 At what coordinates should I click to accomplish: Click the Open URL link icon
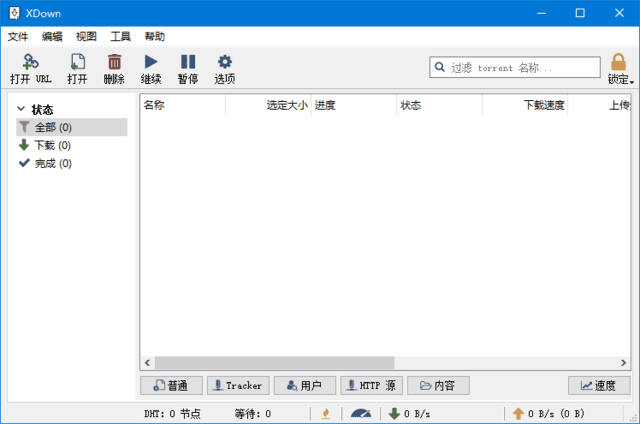coord(30,62)
